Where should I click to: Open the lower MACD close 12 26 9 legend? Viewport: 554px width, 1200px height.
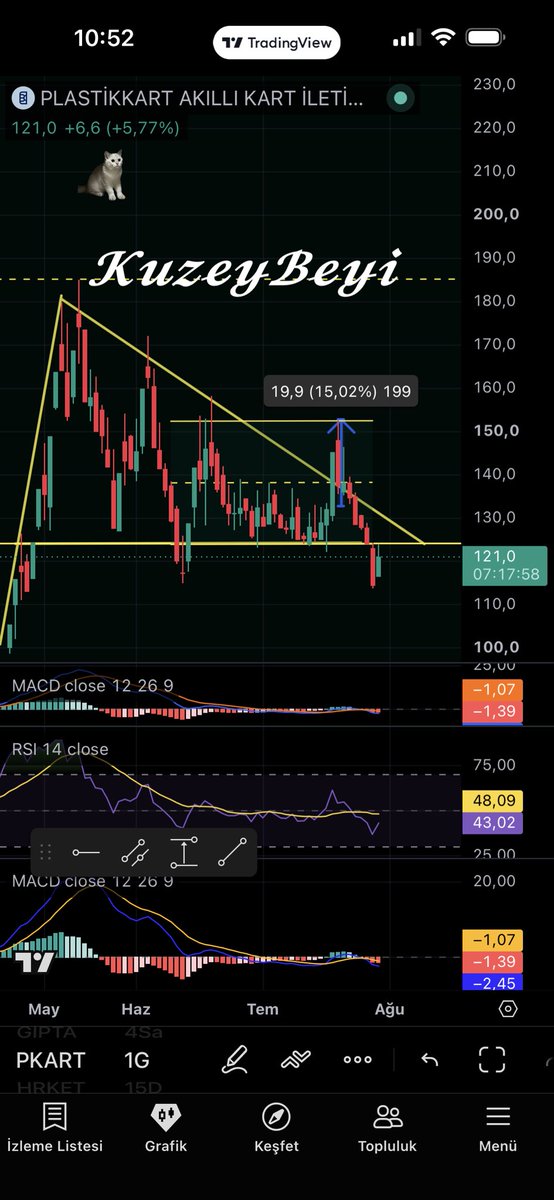92,881
